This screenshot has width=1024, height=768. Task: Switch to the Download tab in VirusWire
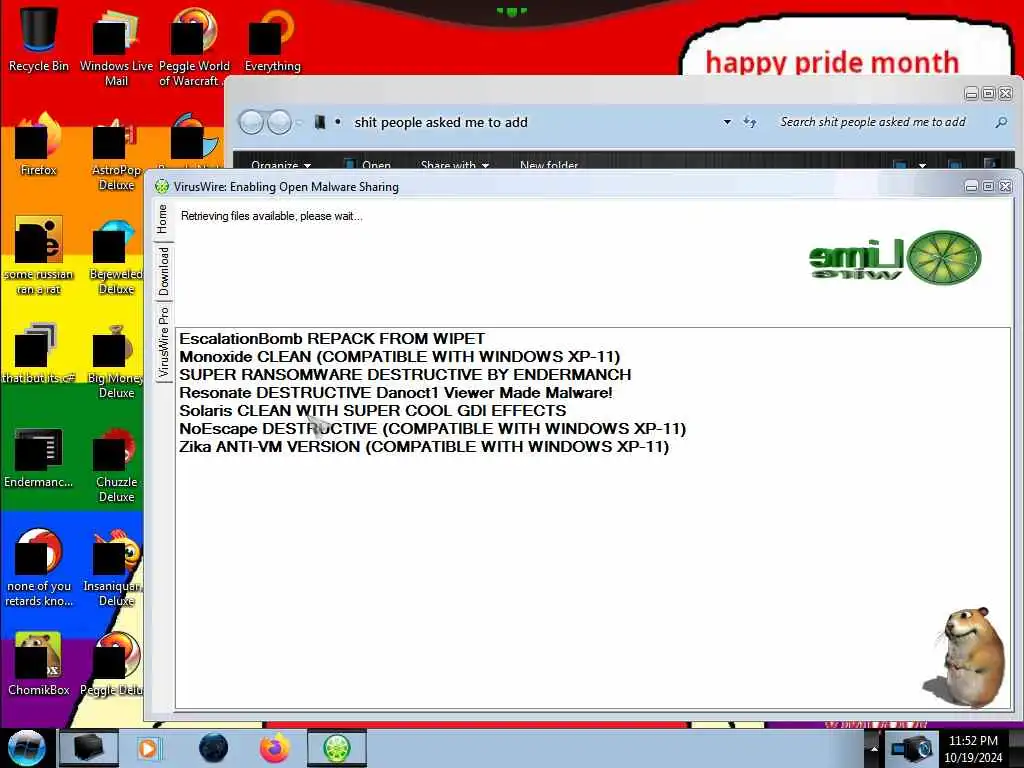163,271
